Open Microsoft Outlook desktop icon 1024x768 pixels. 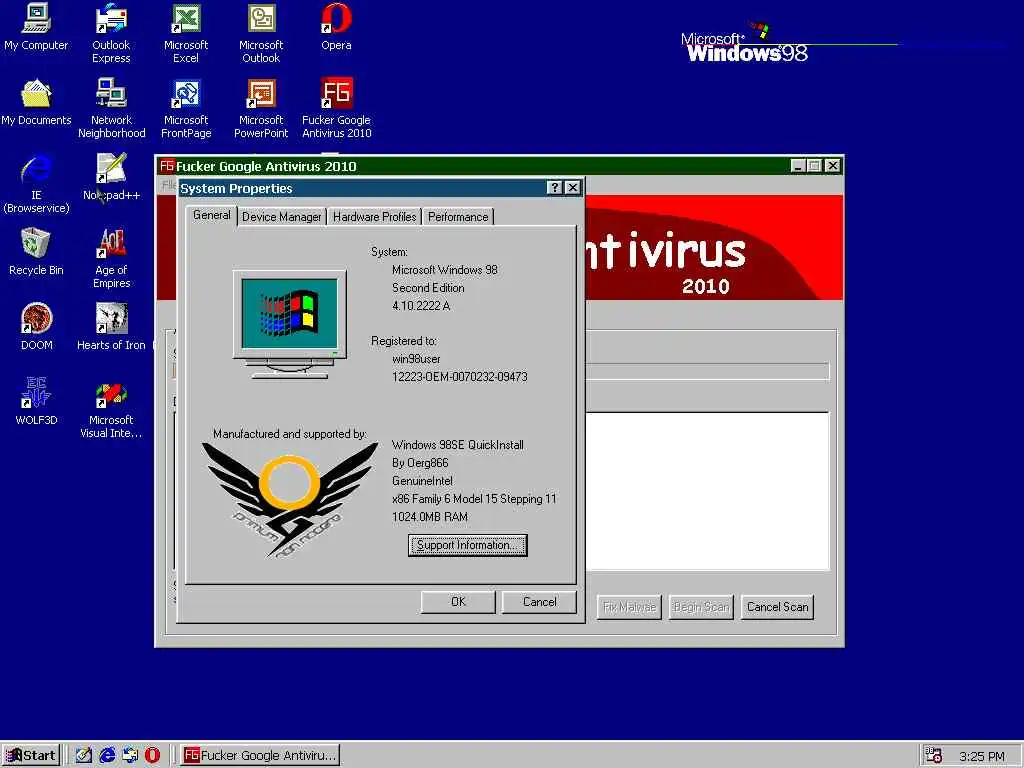point(261,33)
